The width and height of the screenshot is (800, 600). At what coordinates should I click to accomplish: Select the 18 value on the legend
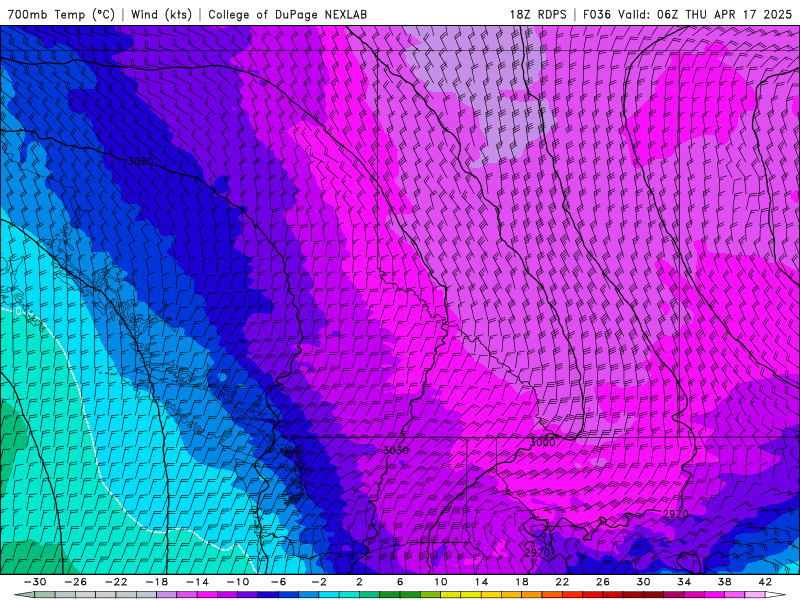[x=522, y=582]
